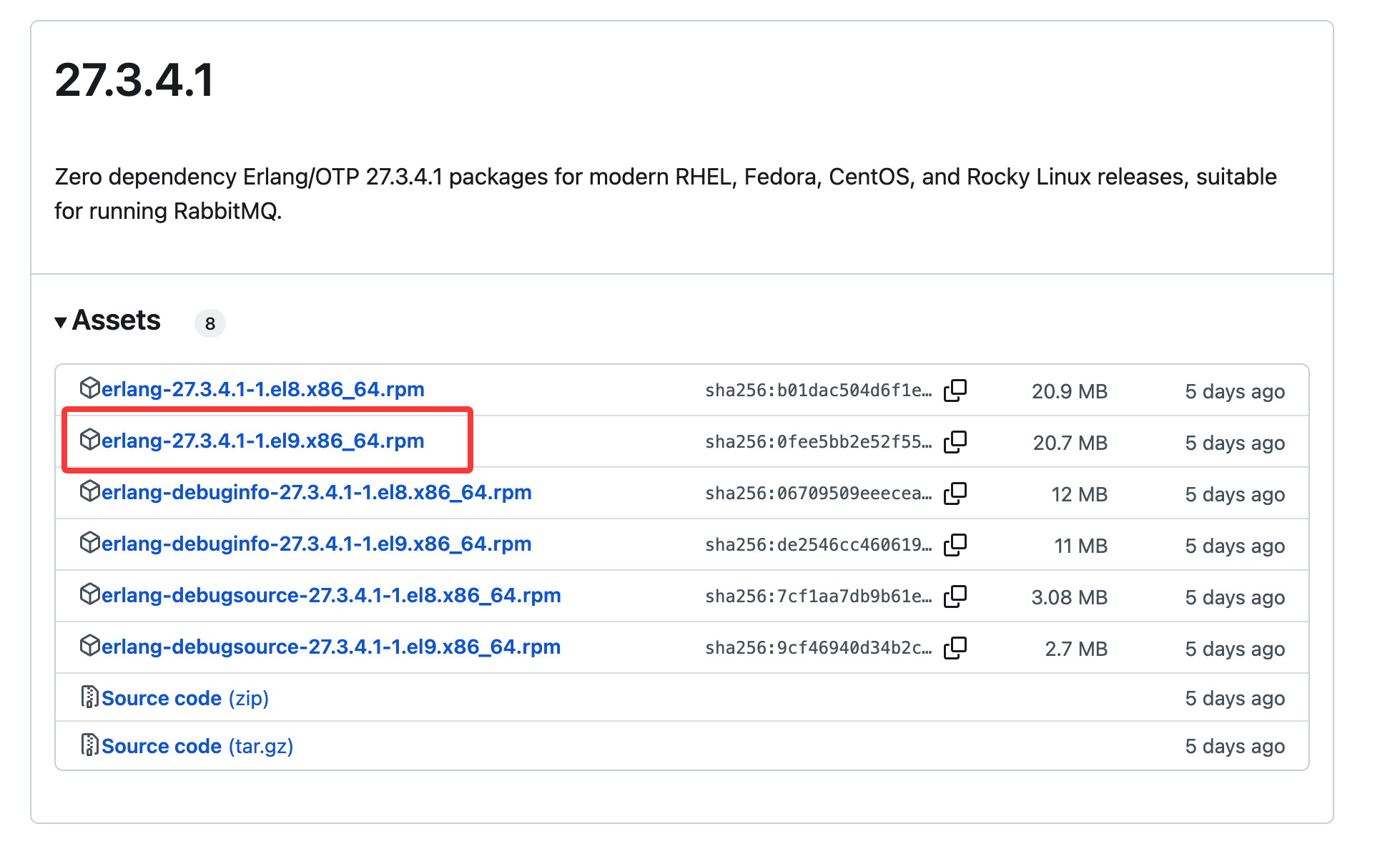The height and width of the screenshot is (854, 1400).
Task: Download erlang-27.3.4.1-1.el9.x86_64.rpm
Action: (x=263, y=441)
